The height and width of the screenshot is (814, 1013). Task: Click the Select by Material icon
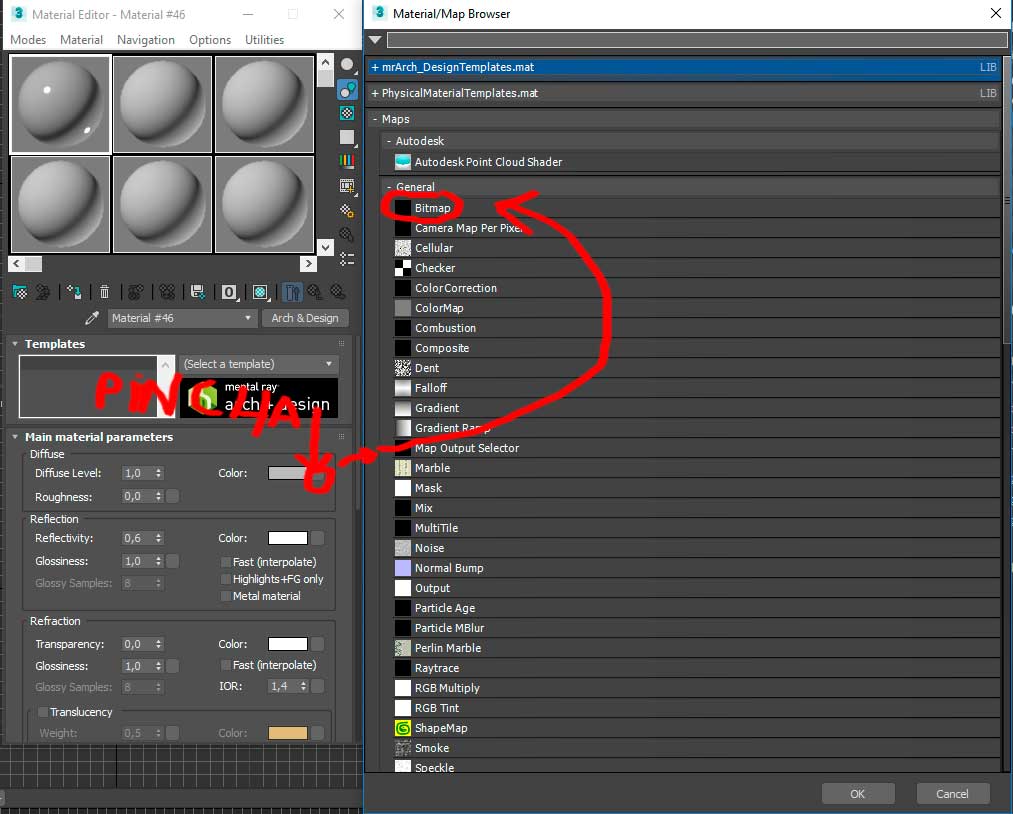coord(348,235)
